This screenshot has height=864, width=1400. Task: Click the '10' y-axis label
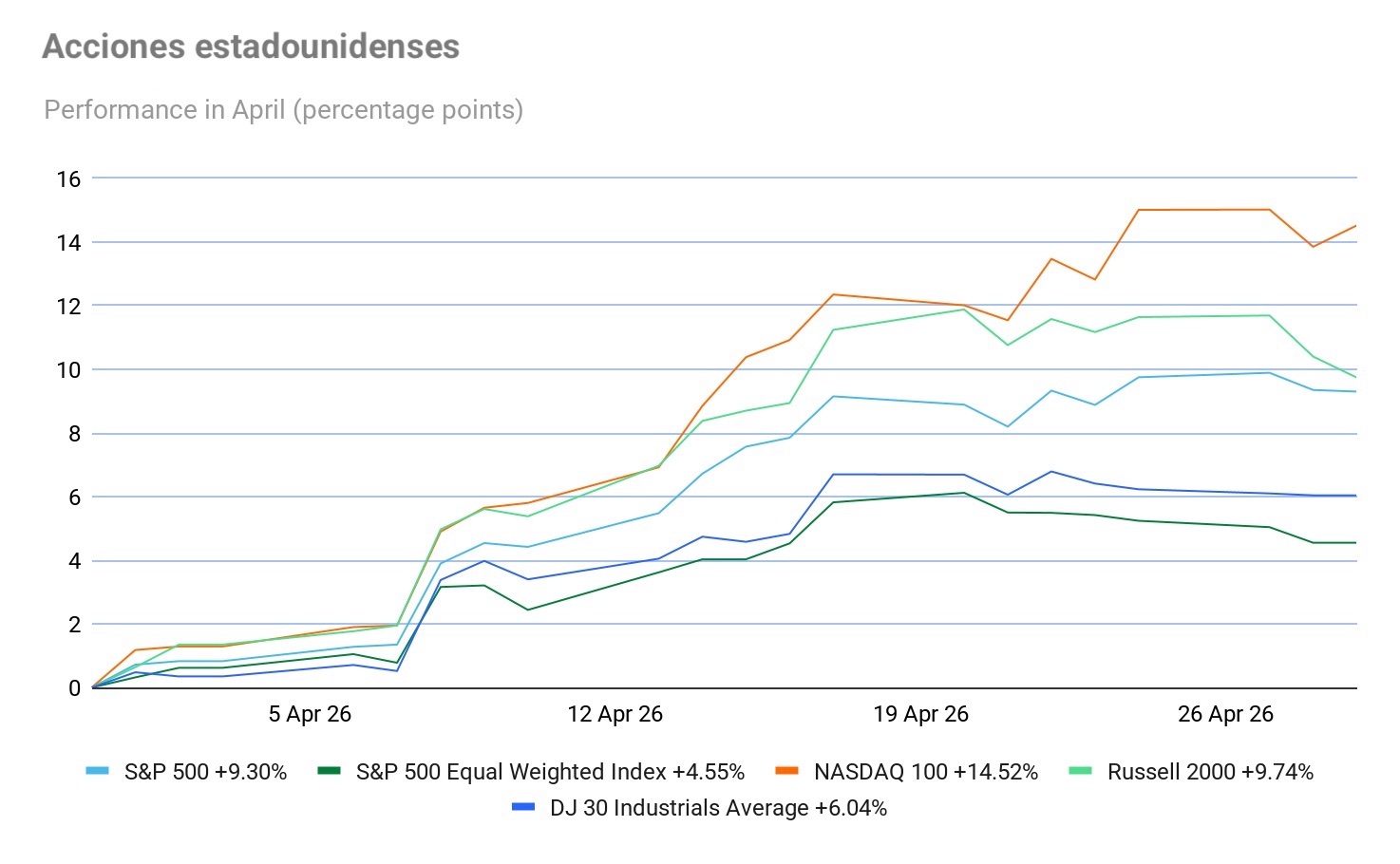click(68, 370)
